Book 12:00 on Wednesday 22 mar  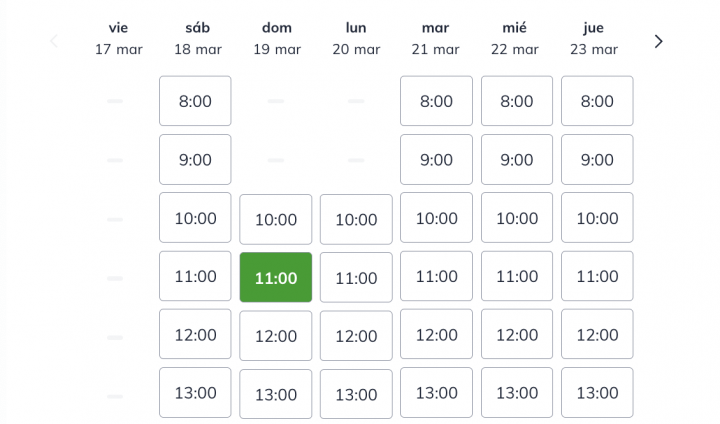(x=517, y=334)
